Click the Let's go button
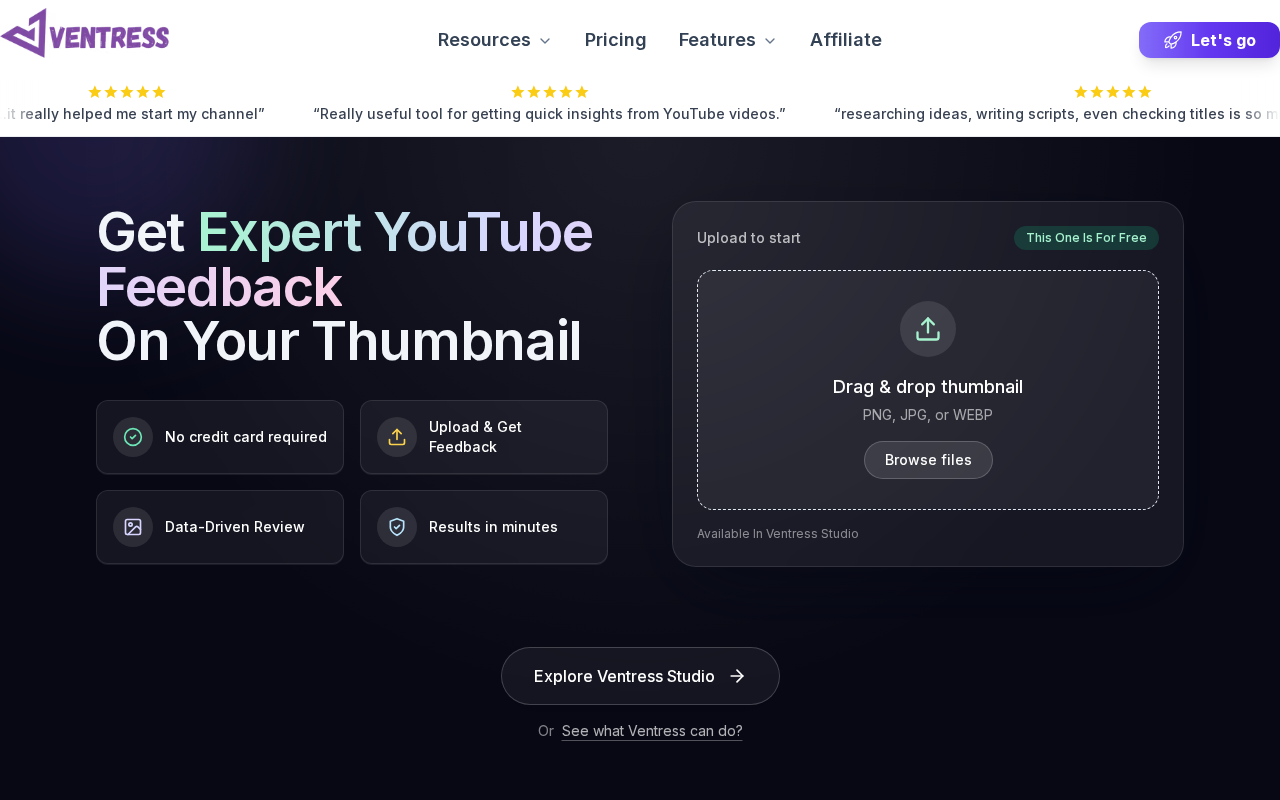1280x800 pixels. click(1209, 40)
